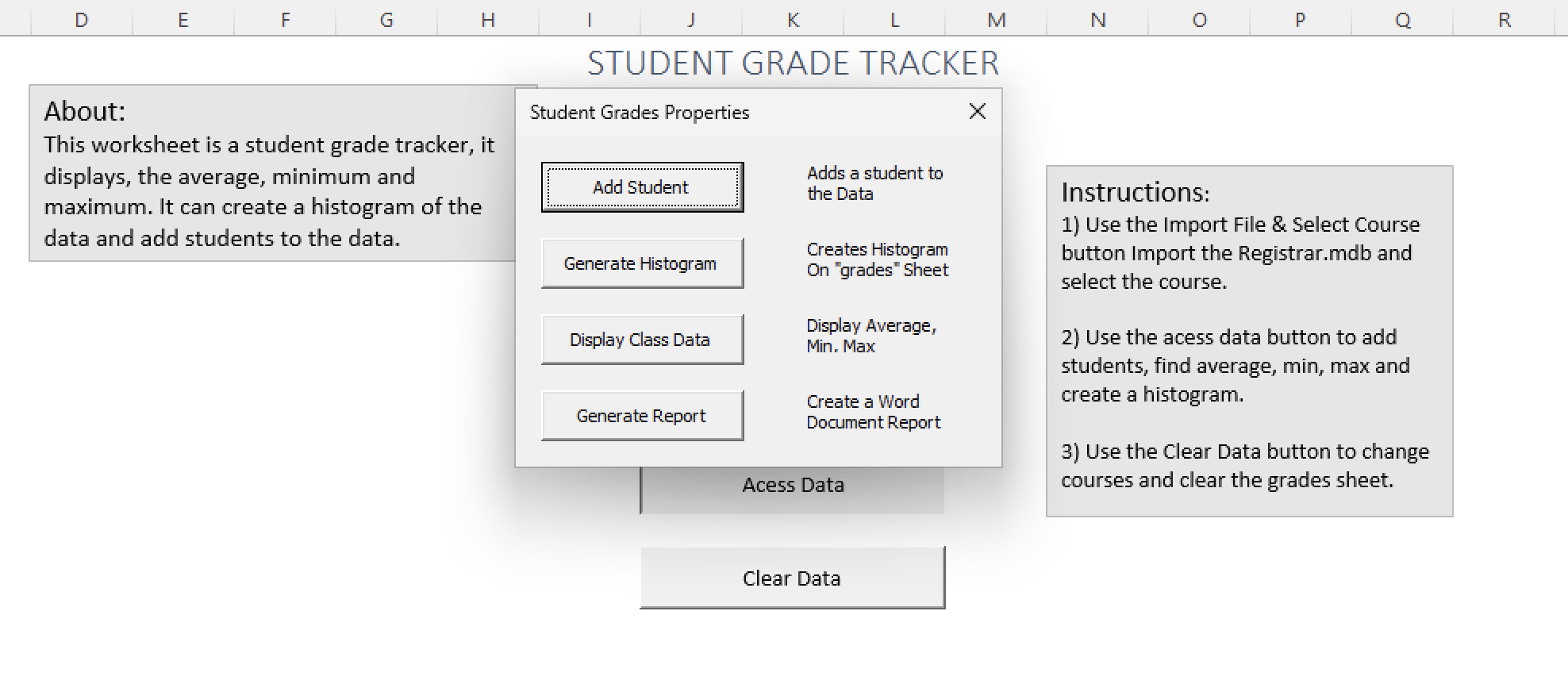The height and width of the screenshot is (684, 1568).
Task: Select column M header
Action: click(996, 20)
